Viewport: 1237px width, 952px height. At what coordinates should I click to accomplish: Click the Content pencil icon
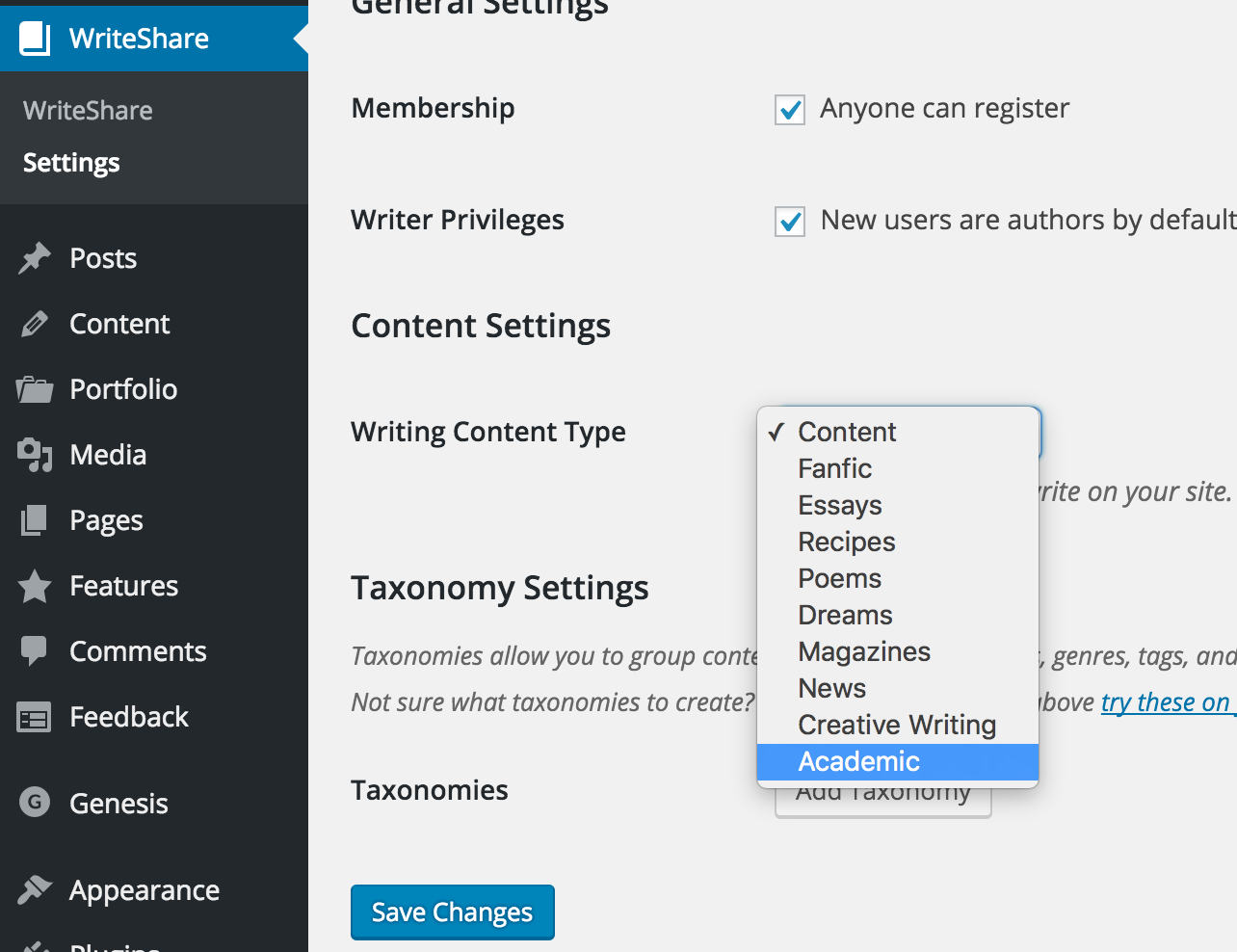click(x=35, y=324)
